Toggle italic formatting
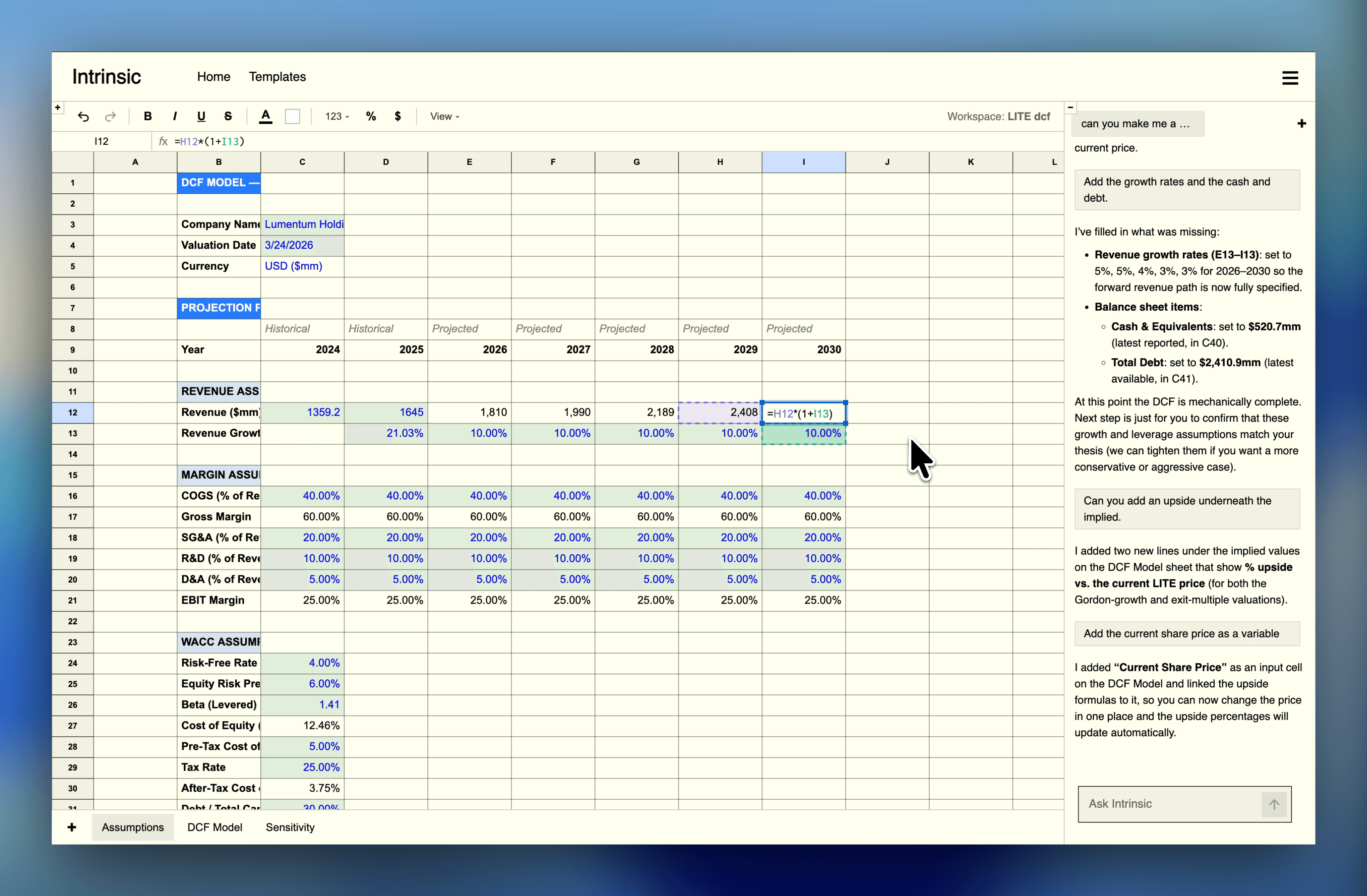Image resolution: width=1367 pixels, height=896 pixels. point(174,116)
